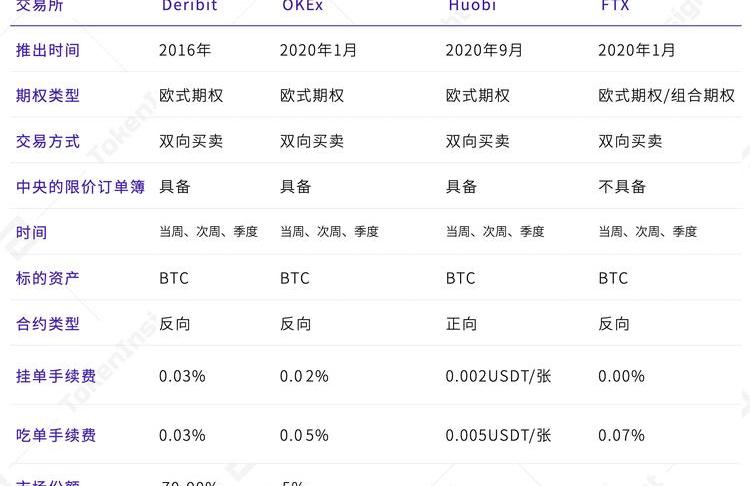The width and height of the screenshot is (750, 486).
Task: Select the 挂单手续费 row label
Action: tap(56, 376)
